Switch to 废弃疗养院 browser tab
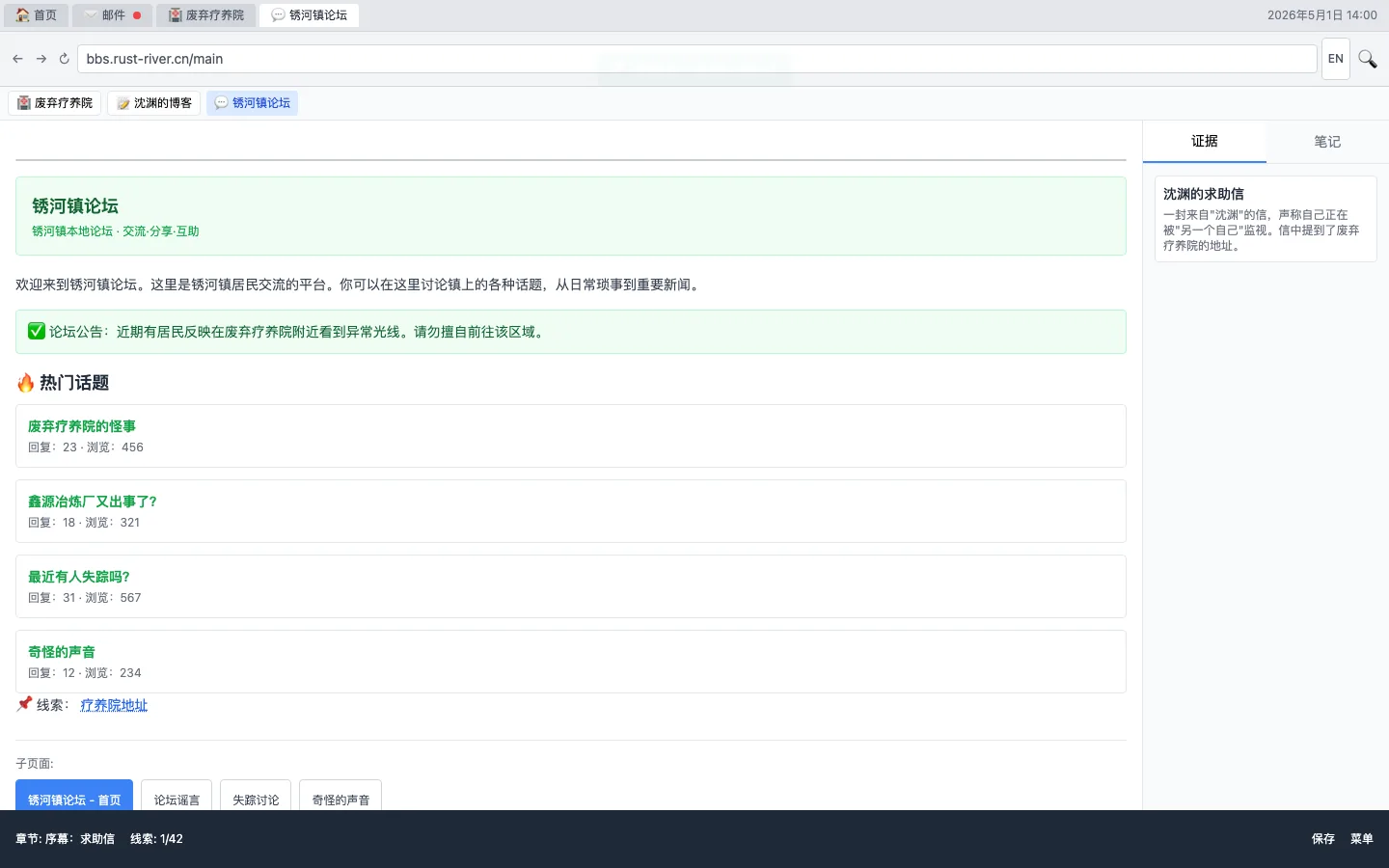This screenshot has height=868, width=1389. coord(206,15)
